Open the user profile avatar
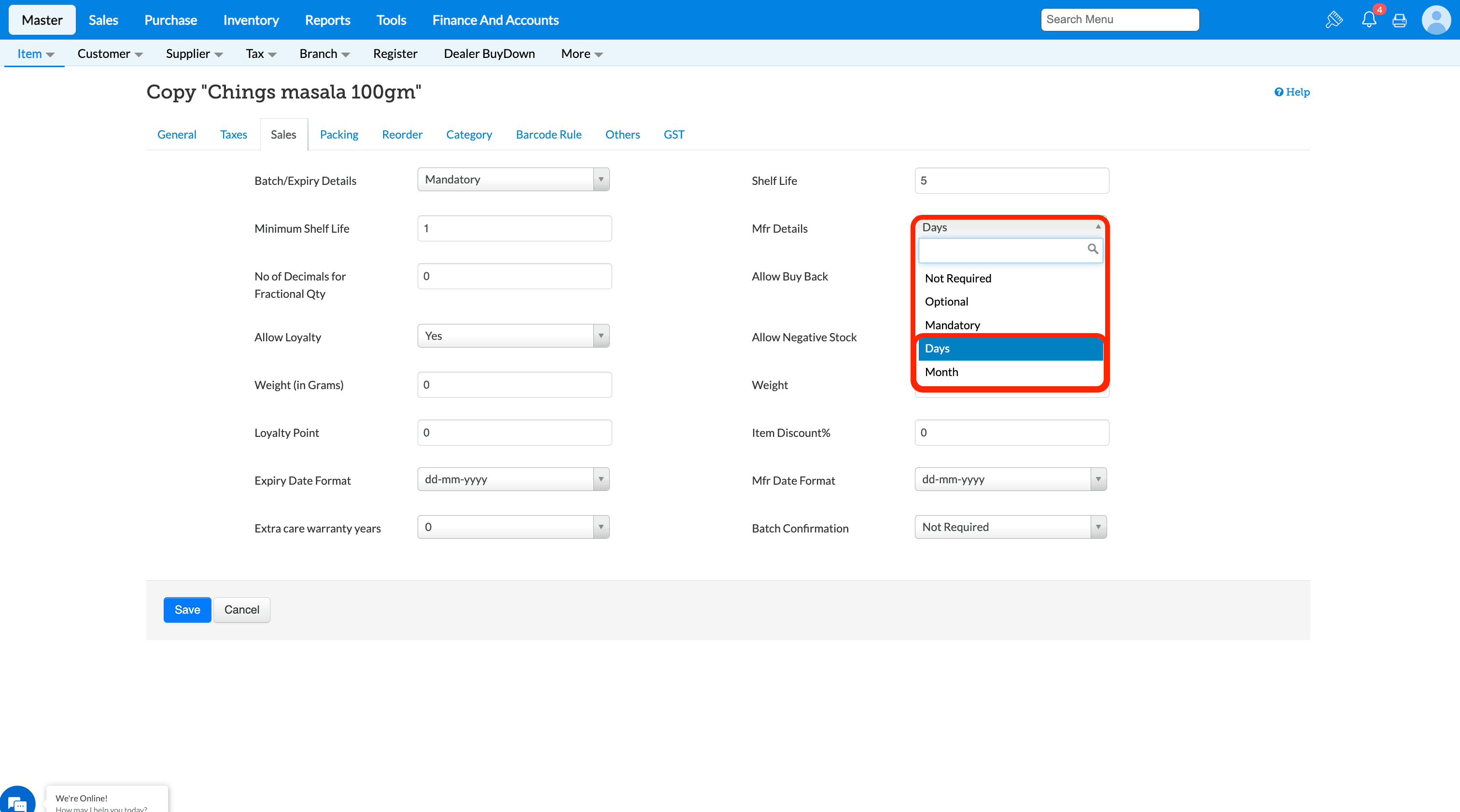 pyautogui.click(x=1436, y=20)
